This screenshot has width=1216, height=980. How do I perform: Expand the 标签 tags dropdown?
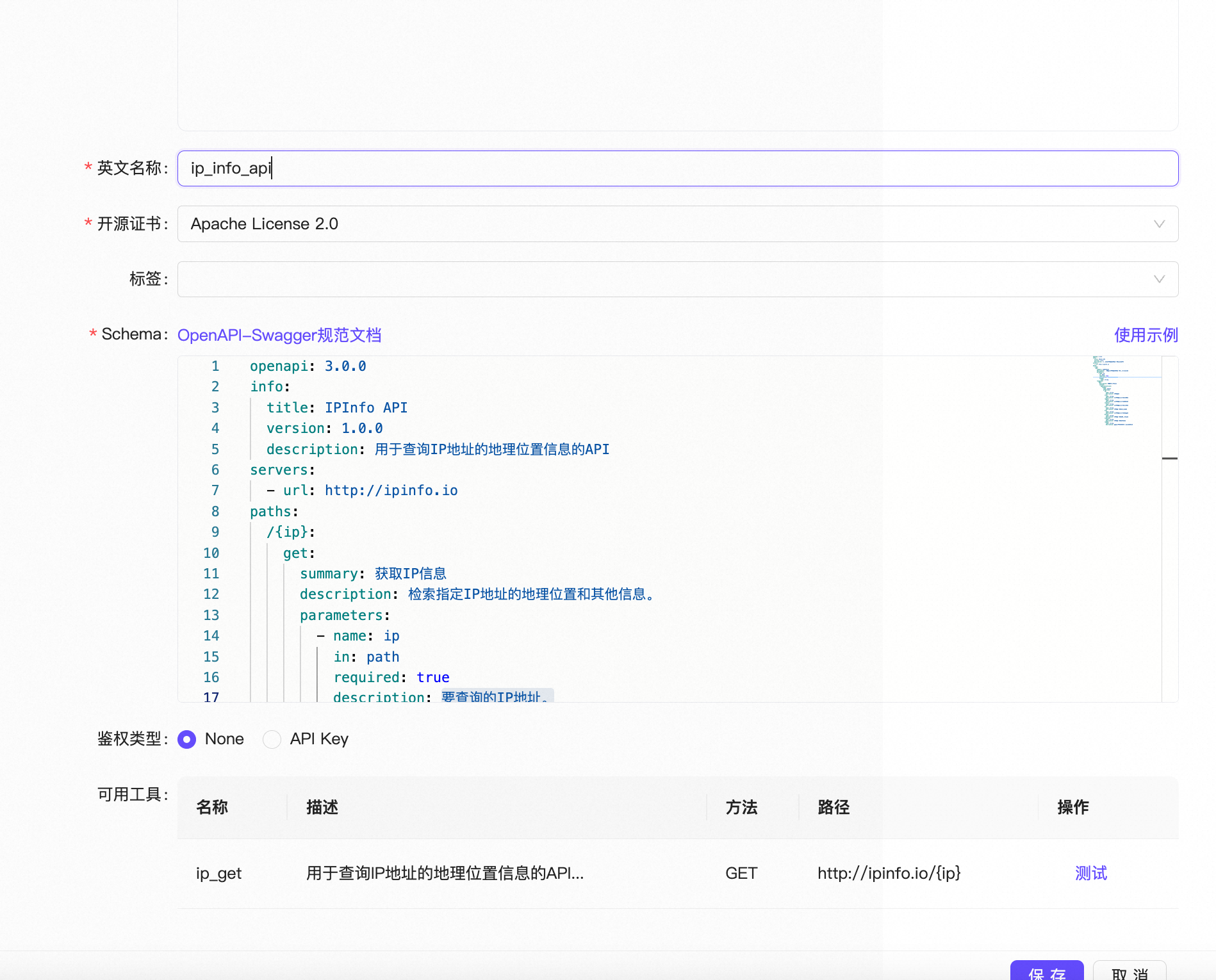678,279
